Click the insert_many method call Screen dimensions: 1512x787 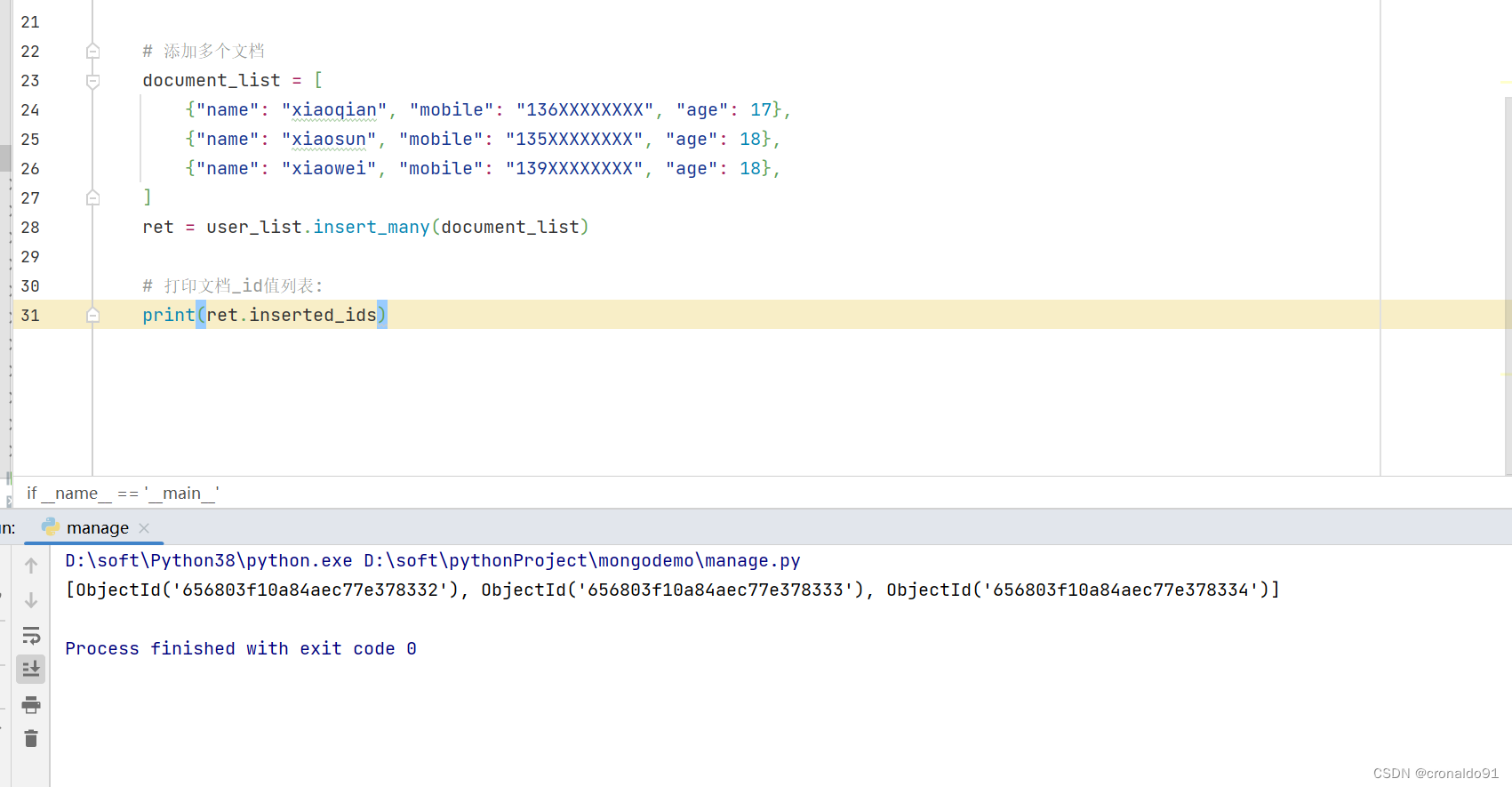pos(372,227)
